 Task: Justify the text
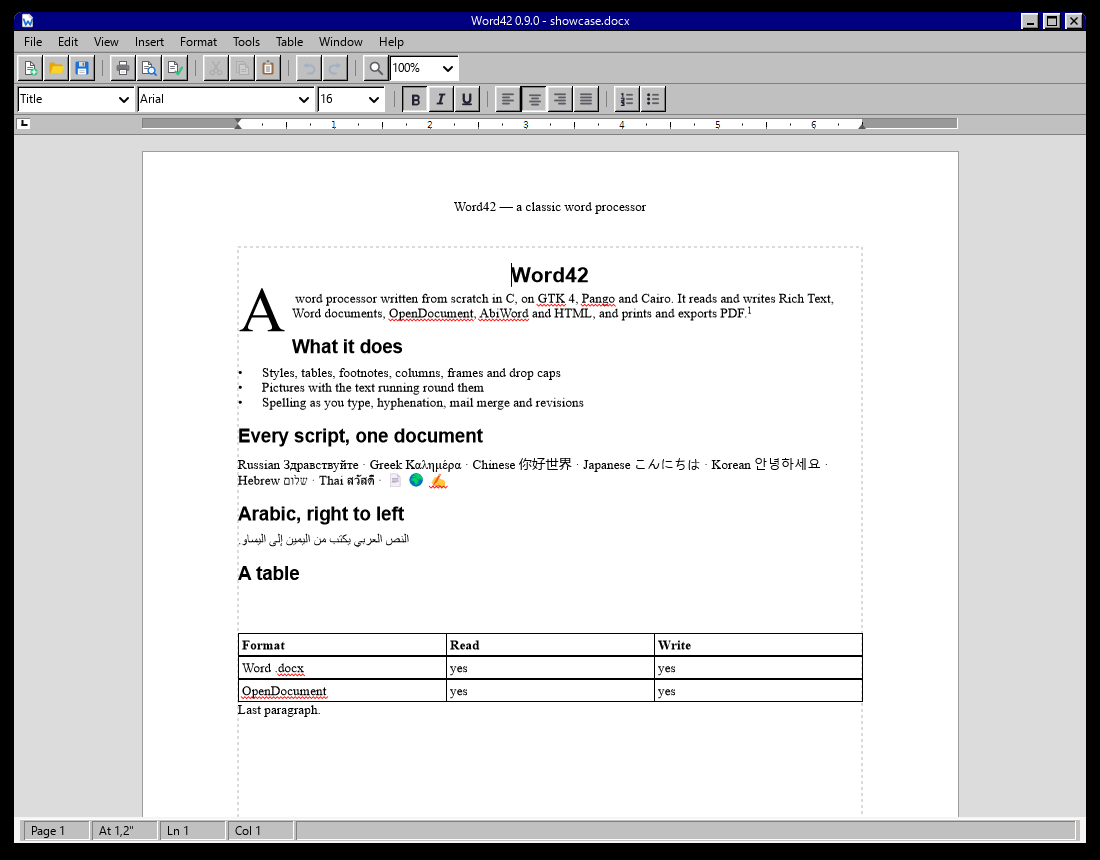click(x=586, y=99)
